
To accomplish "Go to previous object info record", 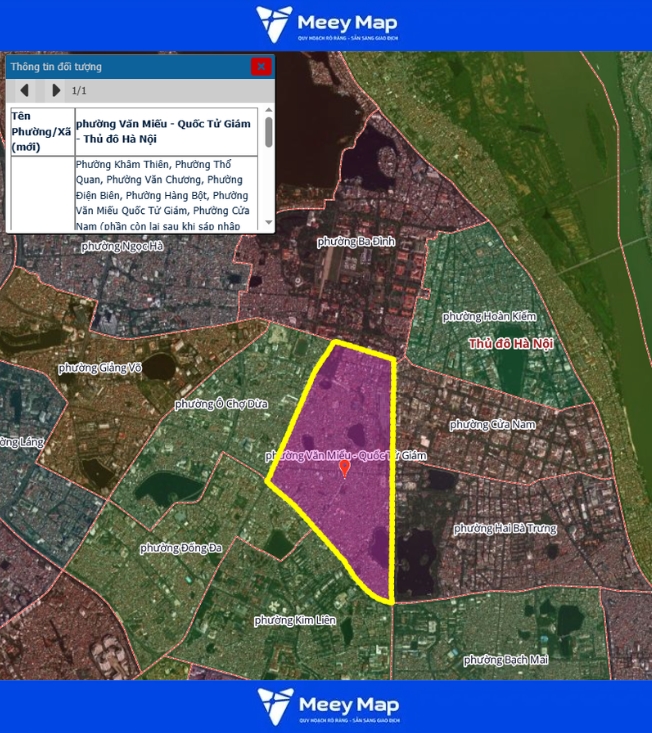I will coord(24,91).
